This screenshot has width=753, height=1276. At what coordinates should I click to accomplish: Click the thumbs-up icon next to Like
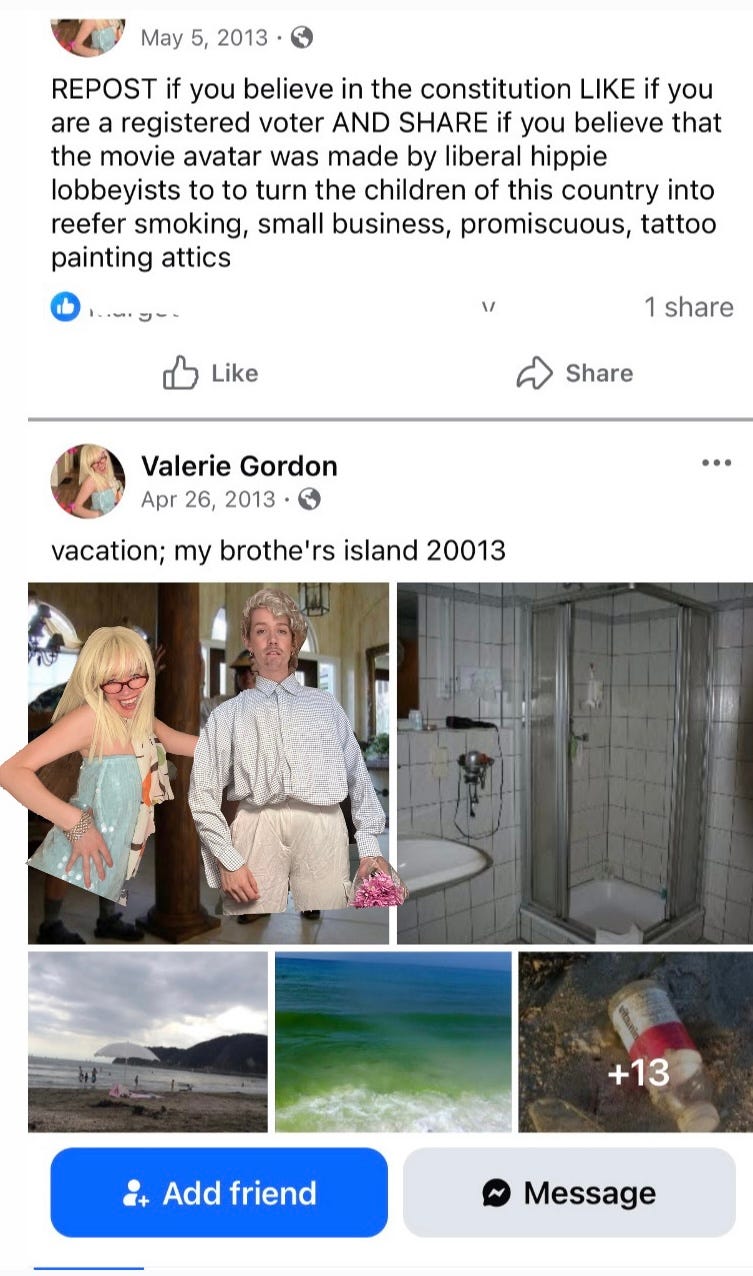pyautogui.click(x=181, y=373)
